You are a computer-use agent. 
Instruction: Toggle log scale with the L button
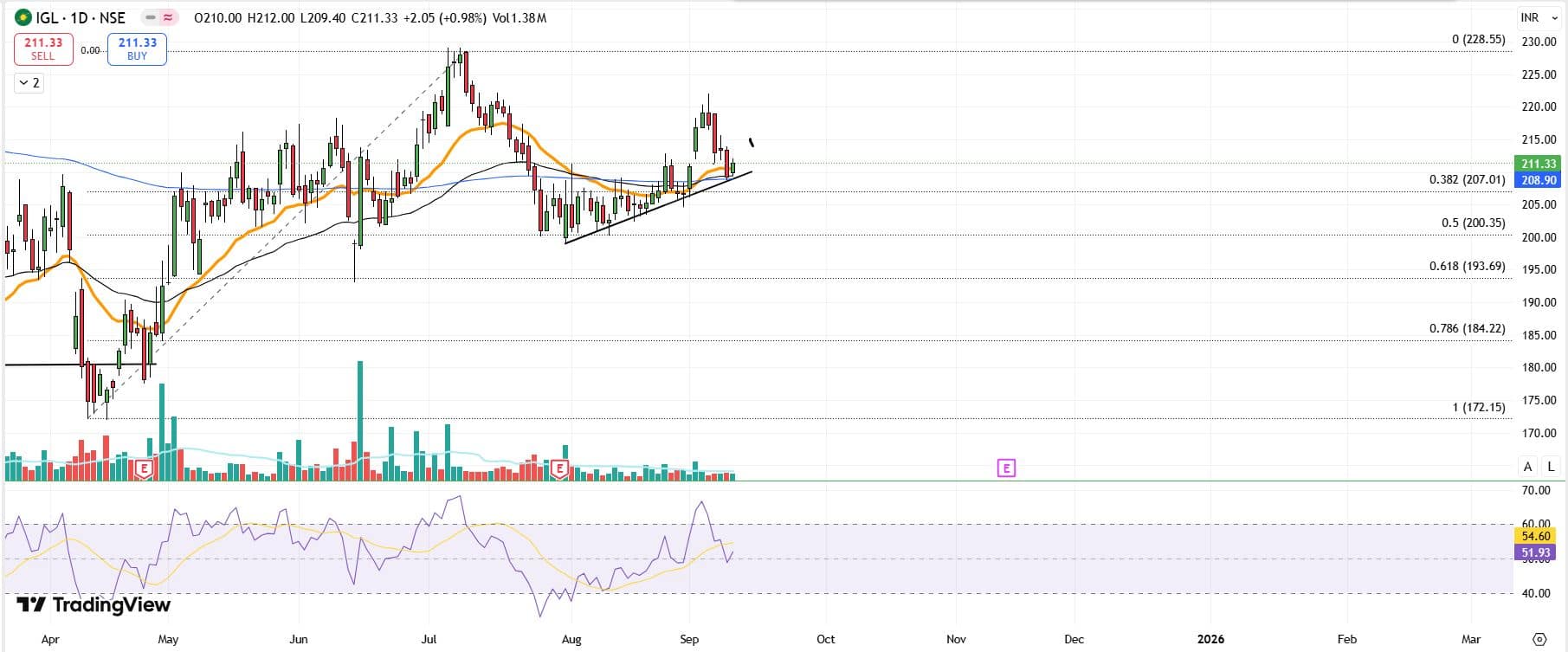tap(1551, 467)
